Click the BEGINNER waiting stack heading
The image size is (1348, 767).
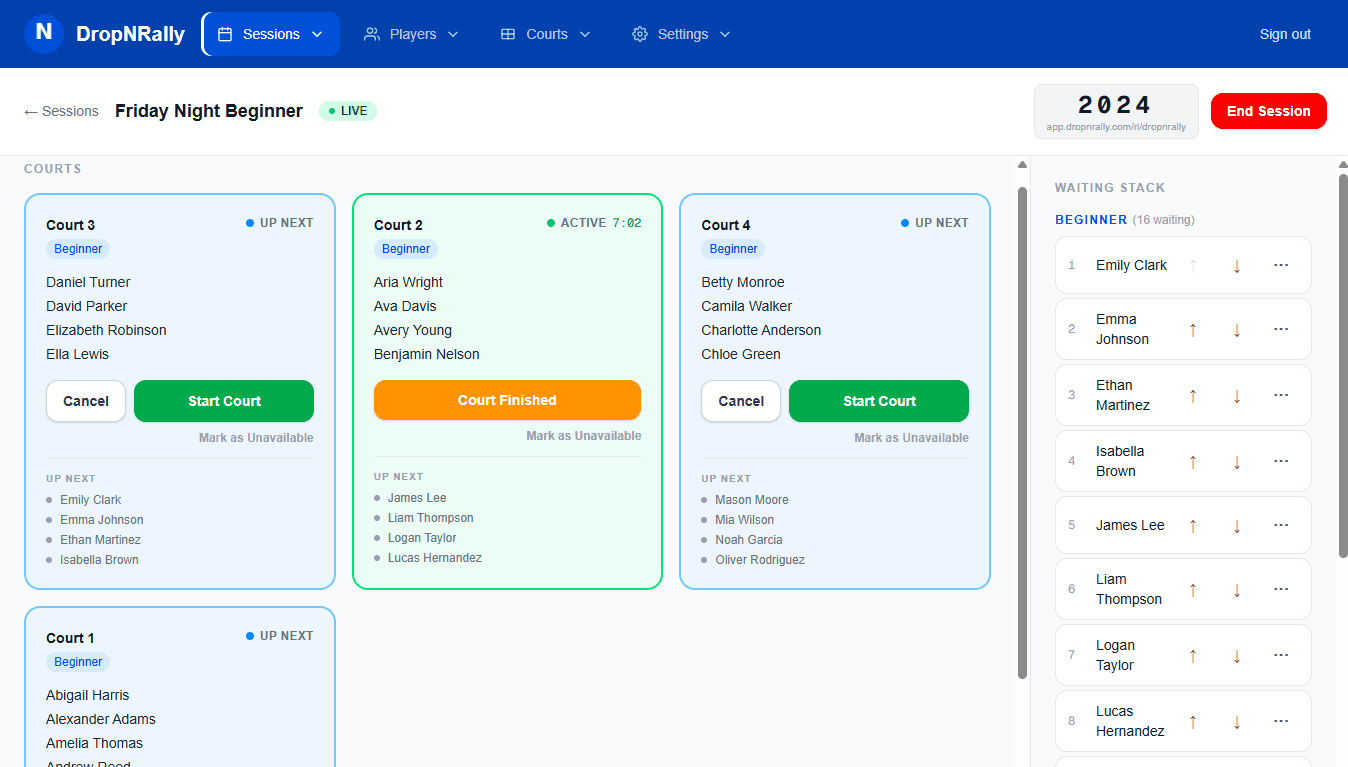click(x=1091, y=220)
